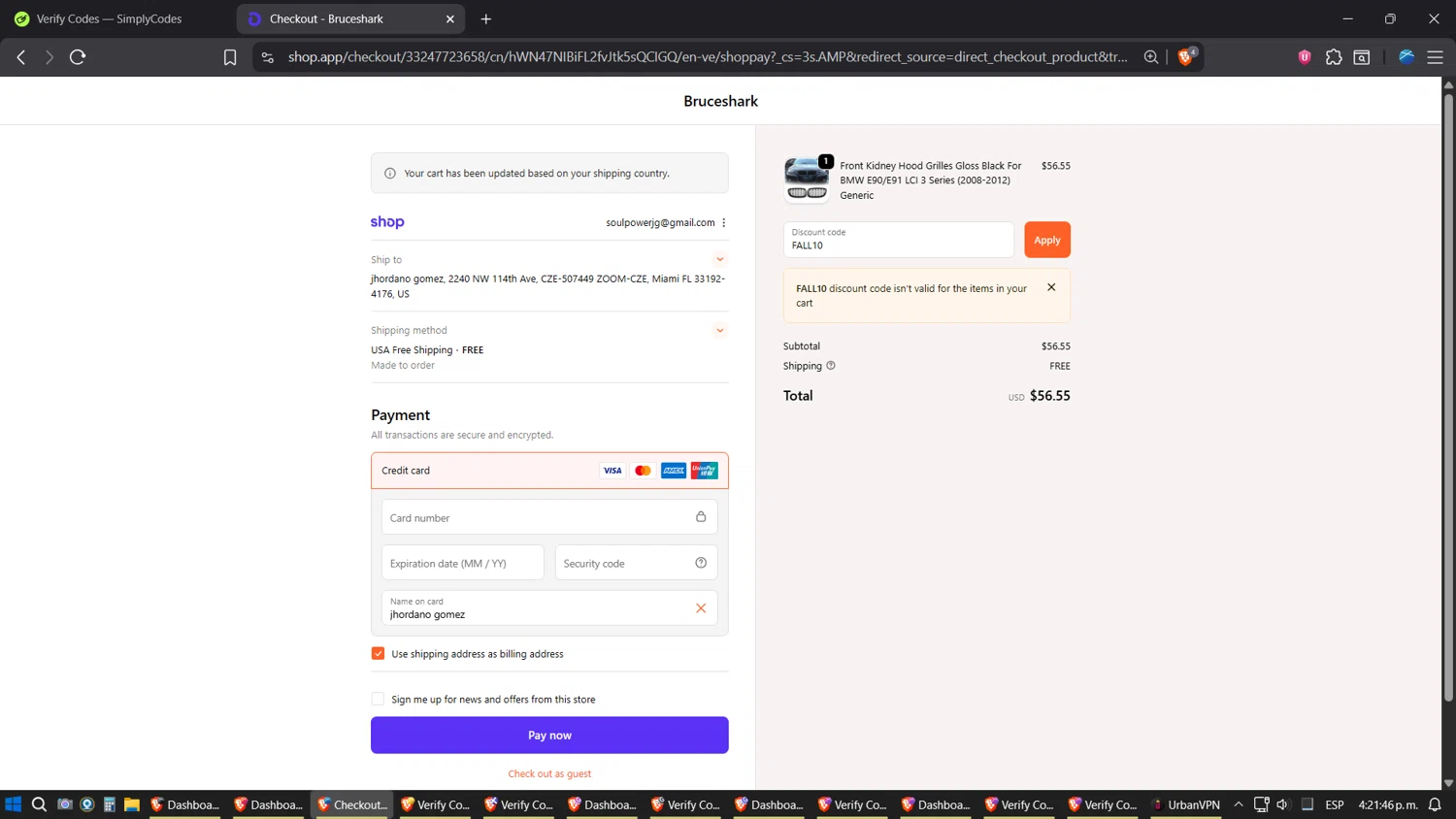Screen dimensions: 1456x819
Task: Open site settings icon in address bar
Action: tap(268, 57)
